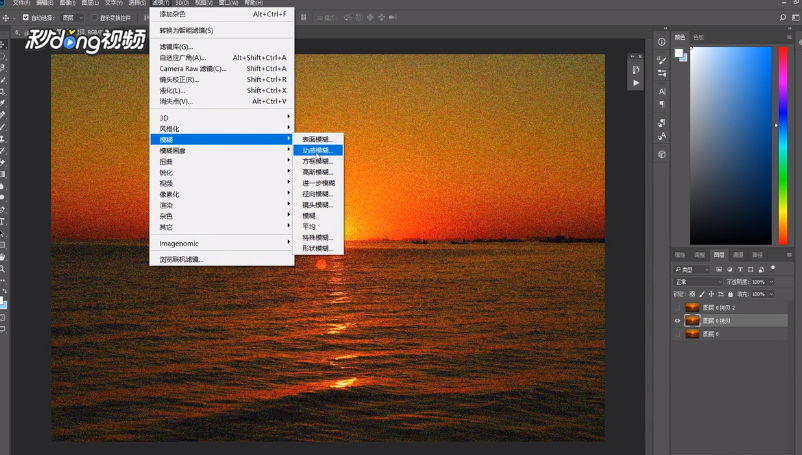Screen dimensions: 802x455
Task: Select the Eyedropper tool in left toolbar
Action: (x=3, y=103)
